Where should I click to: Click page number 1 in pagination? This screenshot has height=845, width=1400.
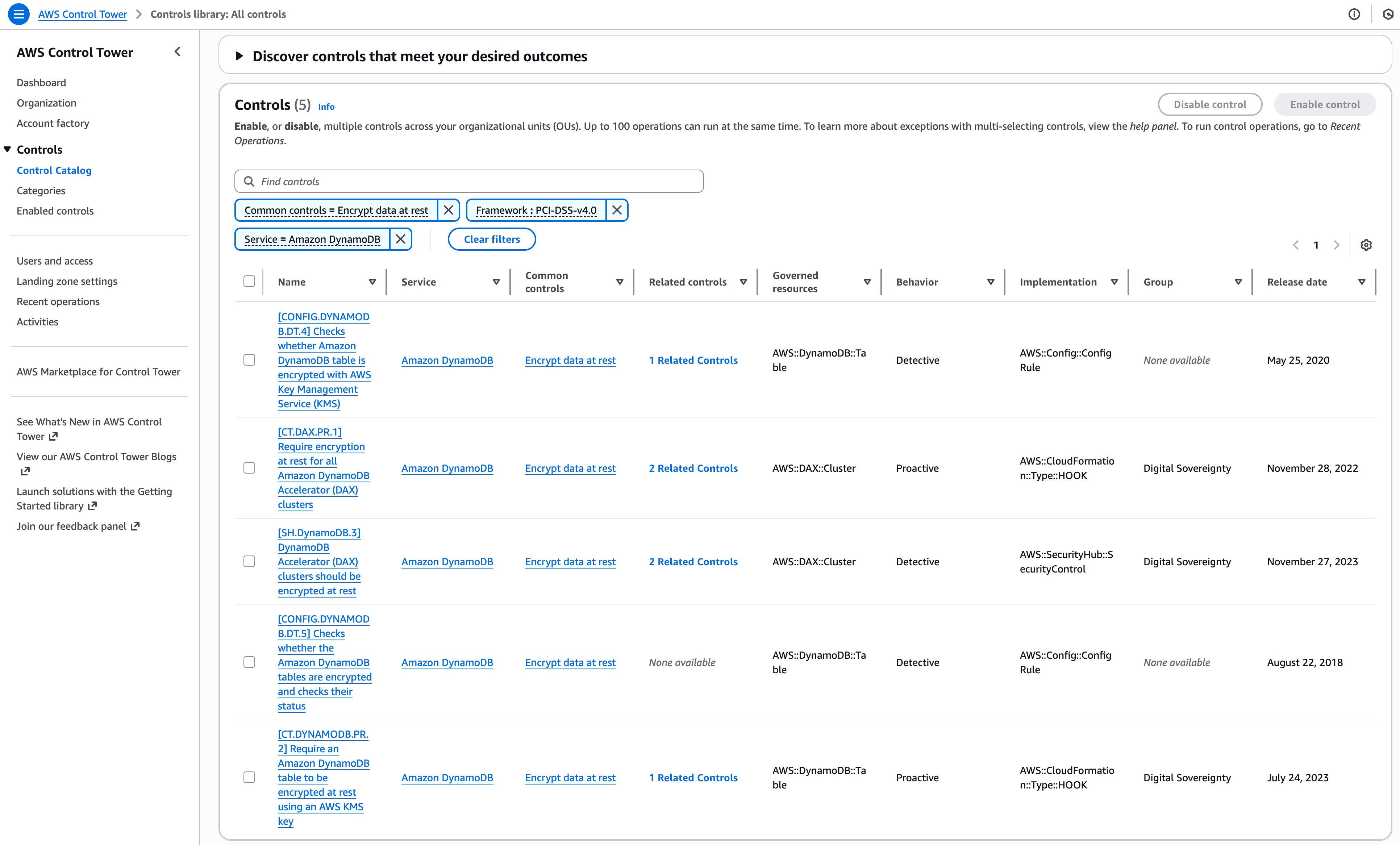point(1316,245)
